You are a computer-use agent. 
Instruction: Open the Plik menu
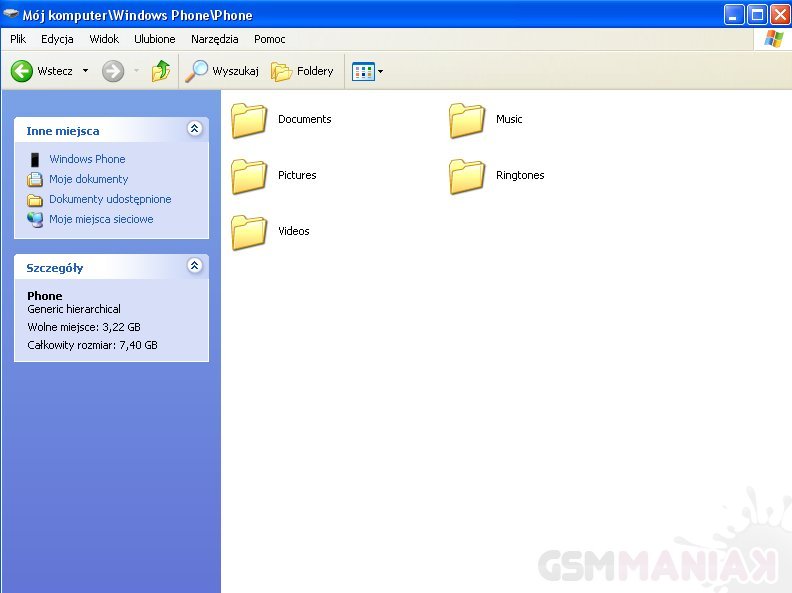pos(18,39)
